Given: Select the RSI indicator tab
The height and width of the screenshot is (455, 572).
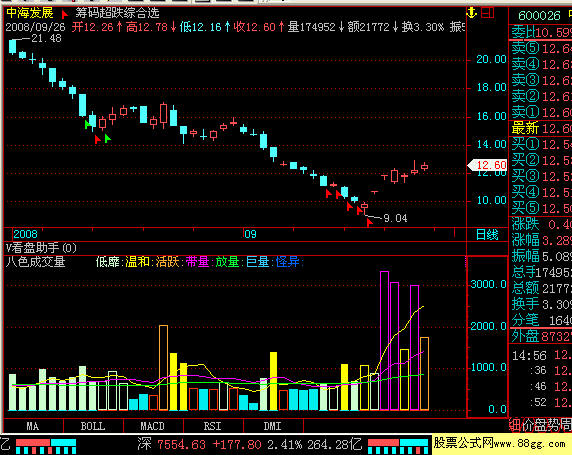Looking at the screenshot, I should click(x=212, y=426).
